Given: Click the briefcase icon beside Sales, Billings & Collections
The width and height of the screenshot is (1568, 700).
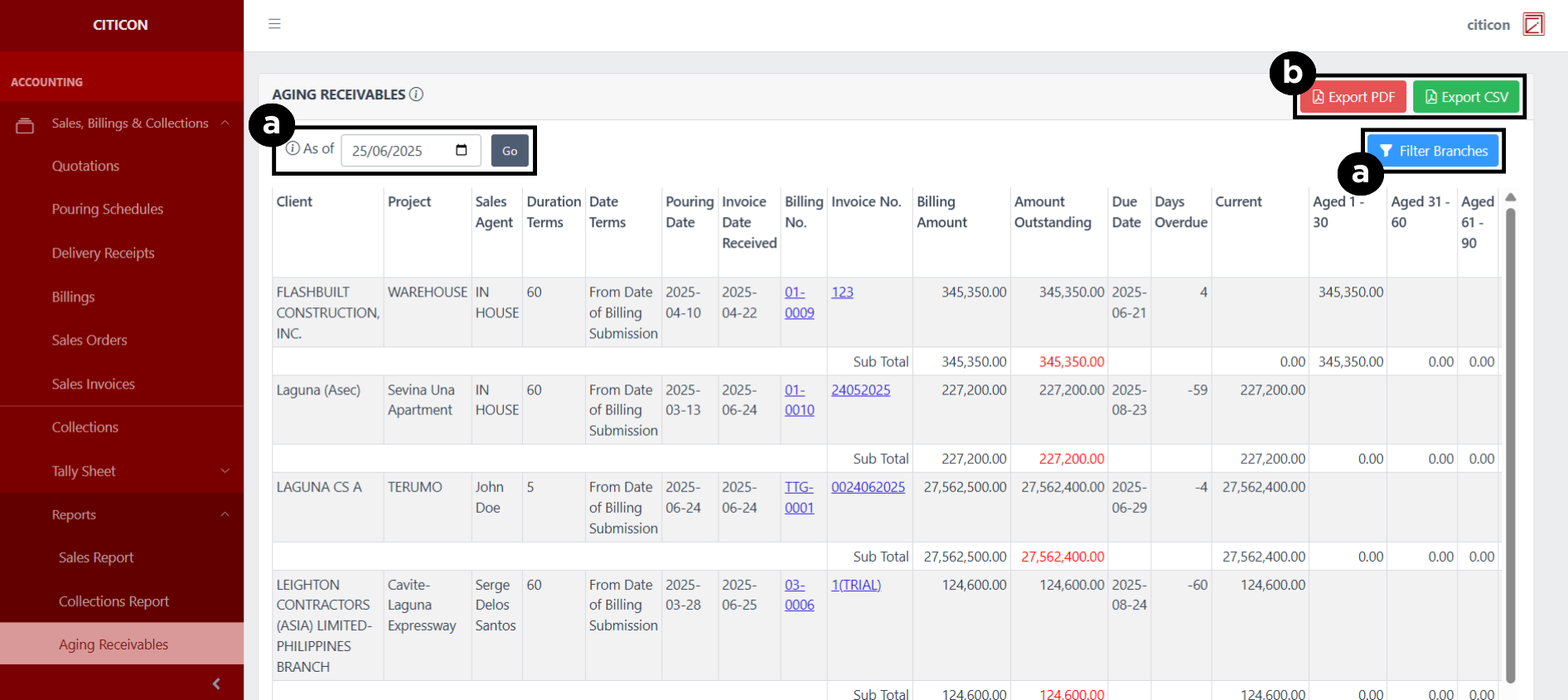Looking at the screenshot, I should tap(25, 125).
